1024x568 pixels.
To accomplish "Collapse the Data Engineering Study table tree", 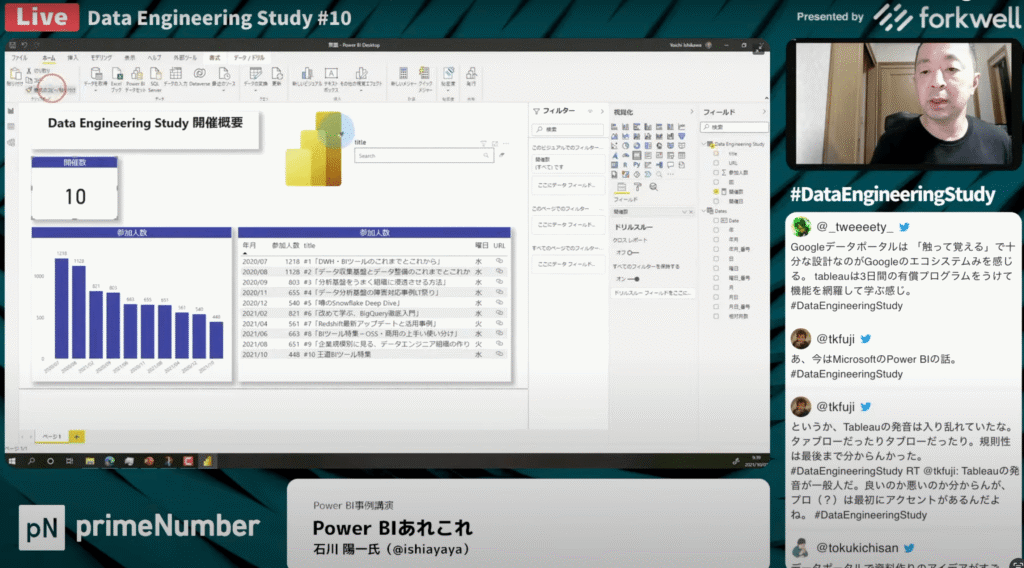I will pos(703,144).
